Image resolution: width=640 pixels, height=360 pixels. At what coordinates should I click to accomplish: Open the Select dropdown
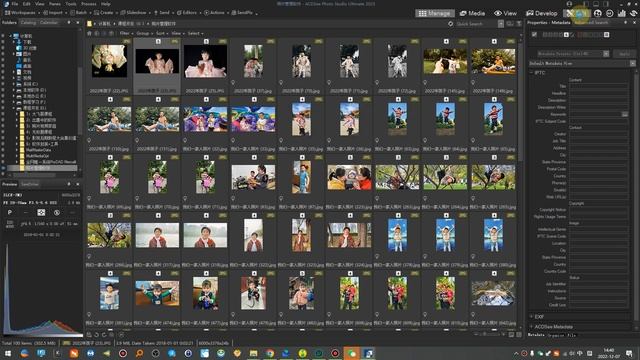195,33
